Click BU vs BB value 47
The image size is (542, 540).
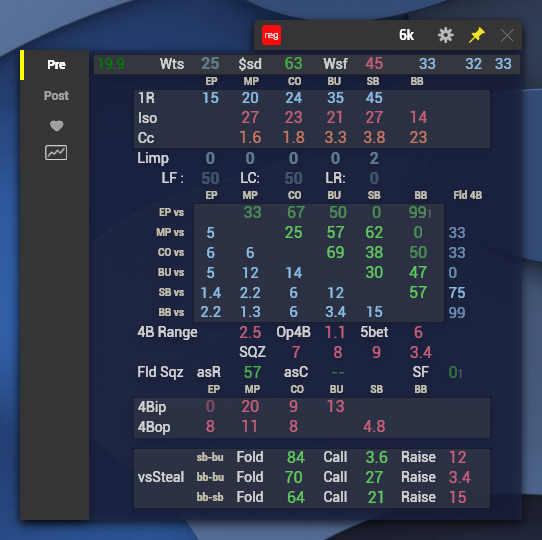pyautogui.click(x=418, y=272)
